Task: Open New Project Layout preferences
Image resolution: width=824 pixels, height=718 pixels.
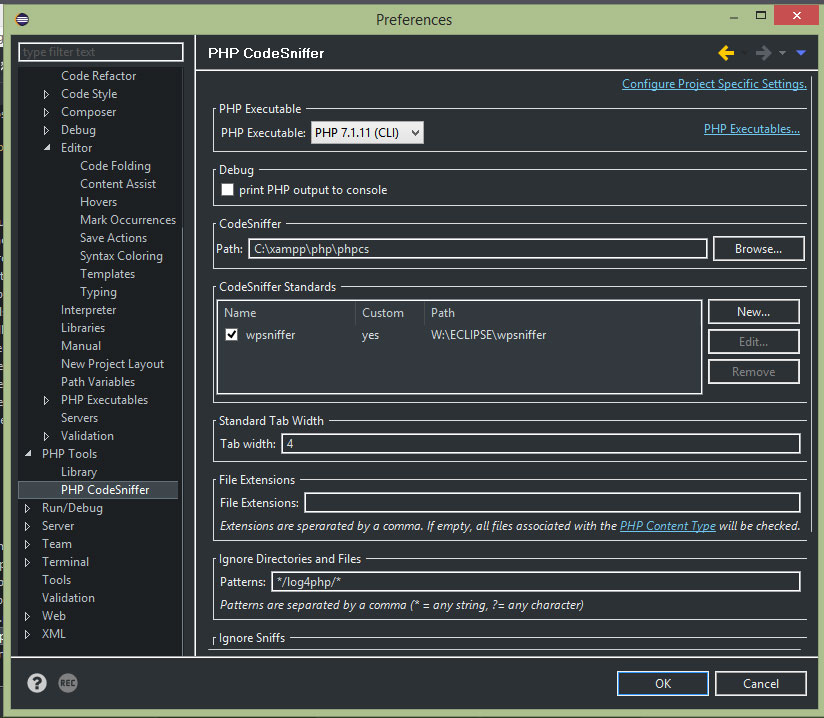Action: tap(112, 364)
